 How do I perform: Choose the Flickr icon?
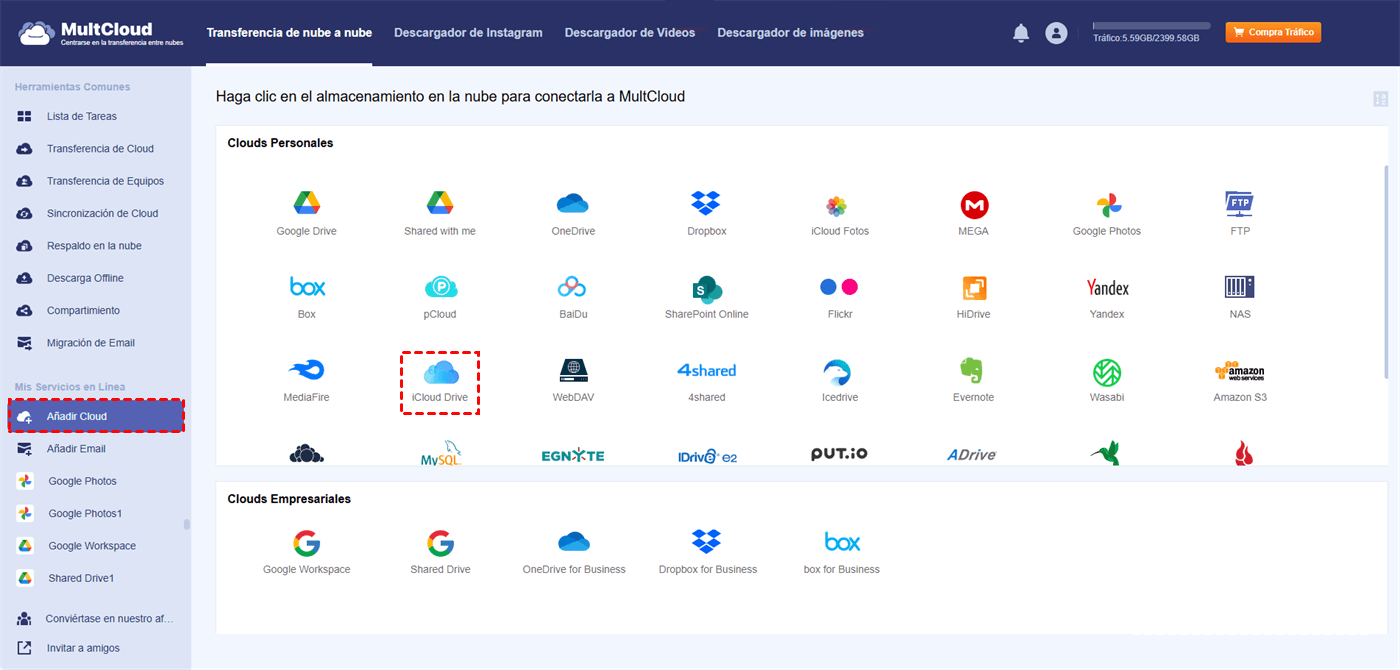click(839, 287)
